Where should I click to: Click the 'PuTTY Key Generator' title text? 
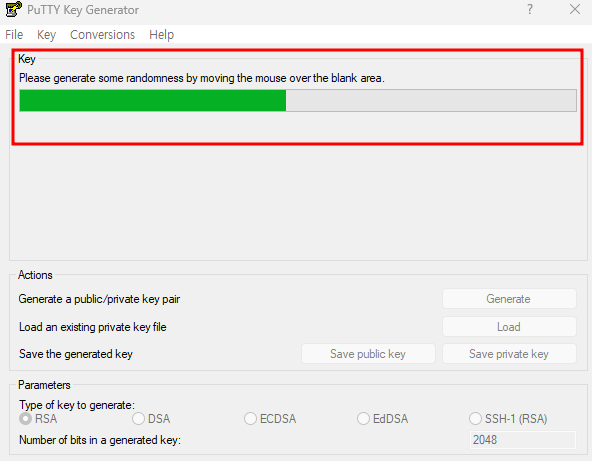click(x=83, y=10)
